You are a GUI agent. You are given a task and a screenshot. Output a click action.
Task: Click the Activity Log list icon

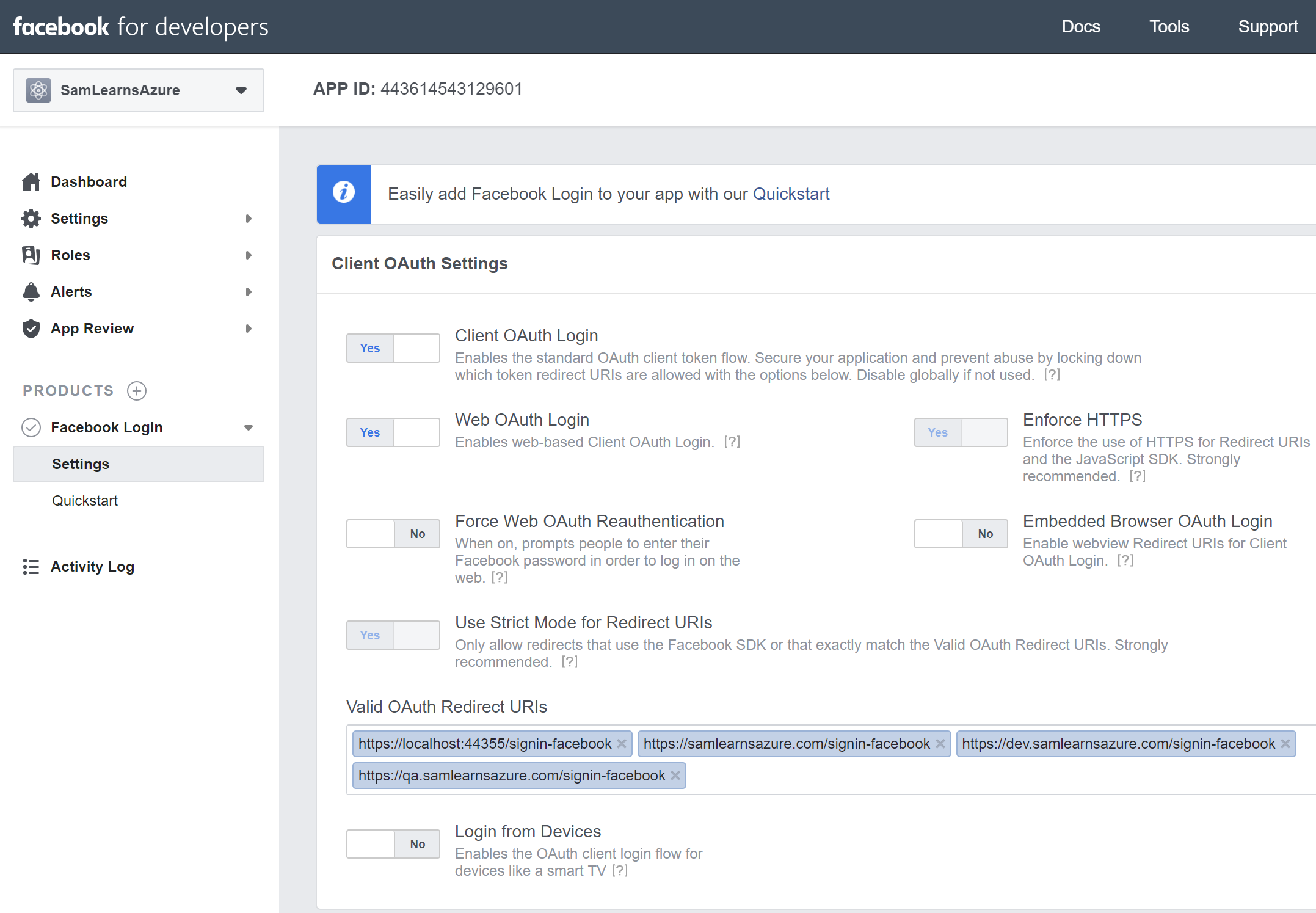31,567
